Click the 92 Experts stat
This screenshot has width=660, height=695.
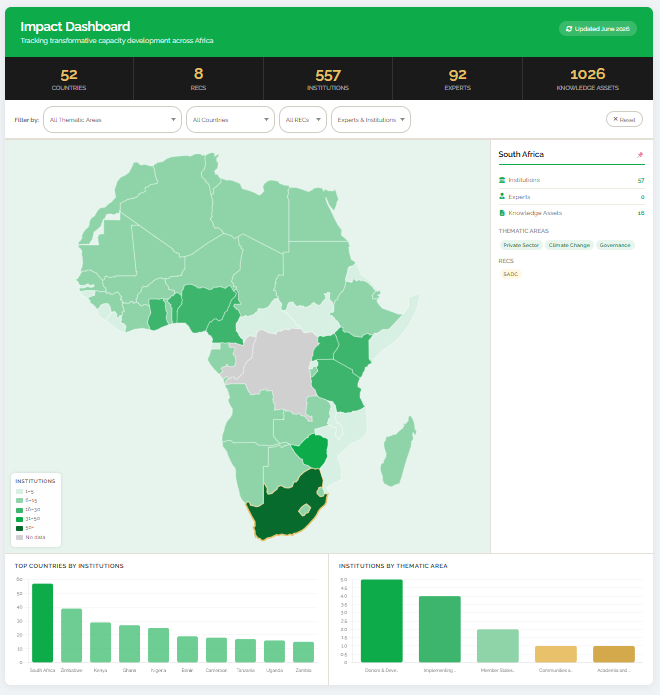pyautogui.click(x=457, y=78)
